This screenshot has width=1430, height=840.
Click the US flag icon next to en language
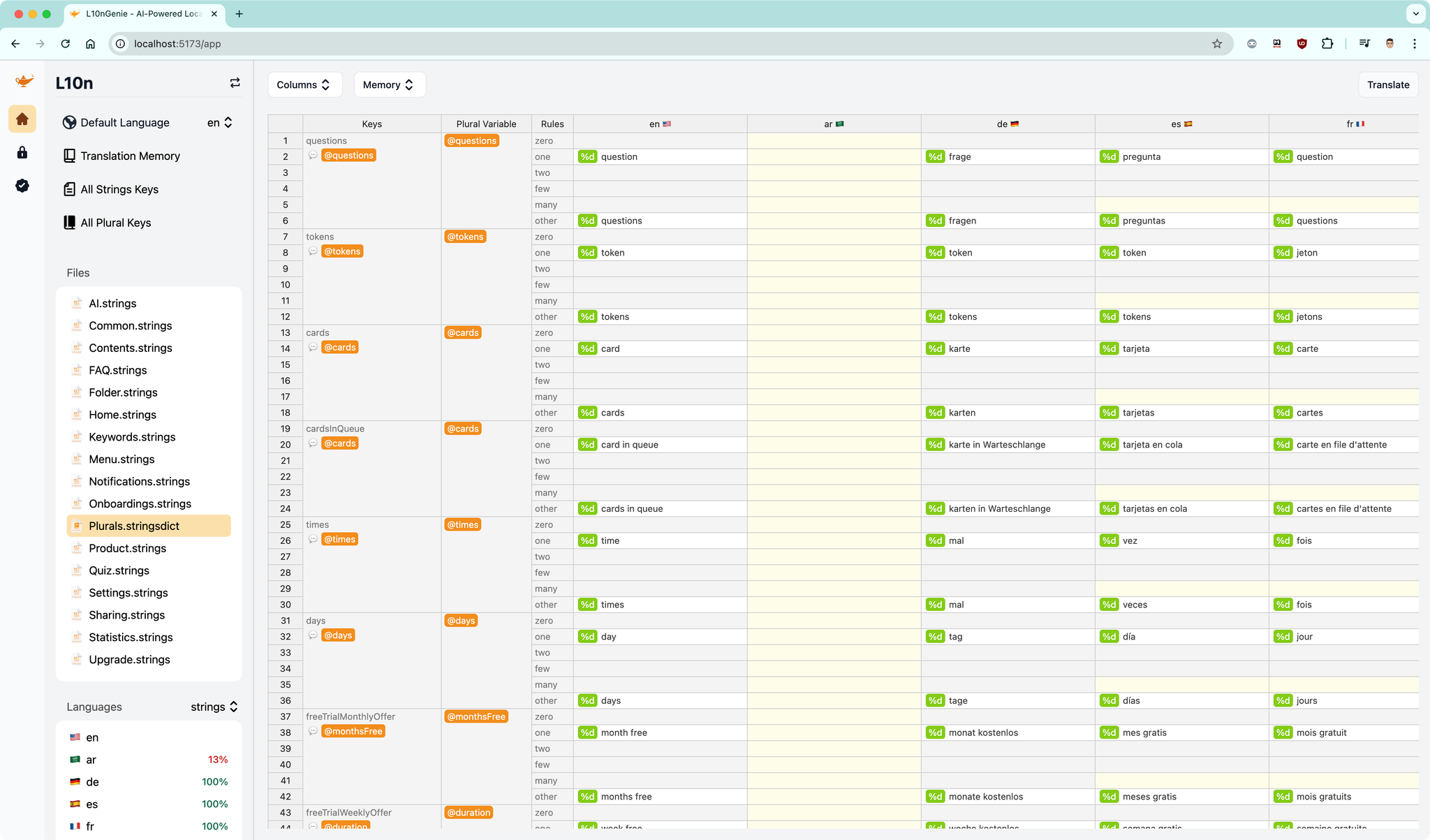75,737
